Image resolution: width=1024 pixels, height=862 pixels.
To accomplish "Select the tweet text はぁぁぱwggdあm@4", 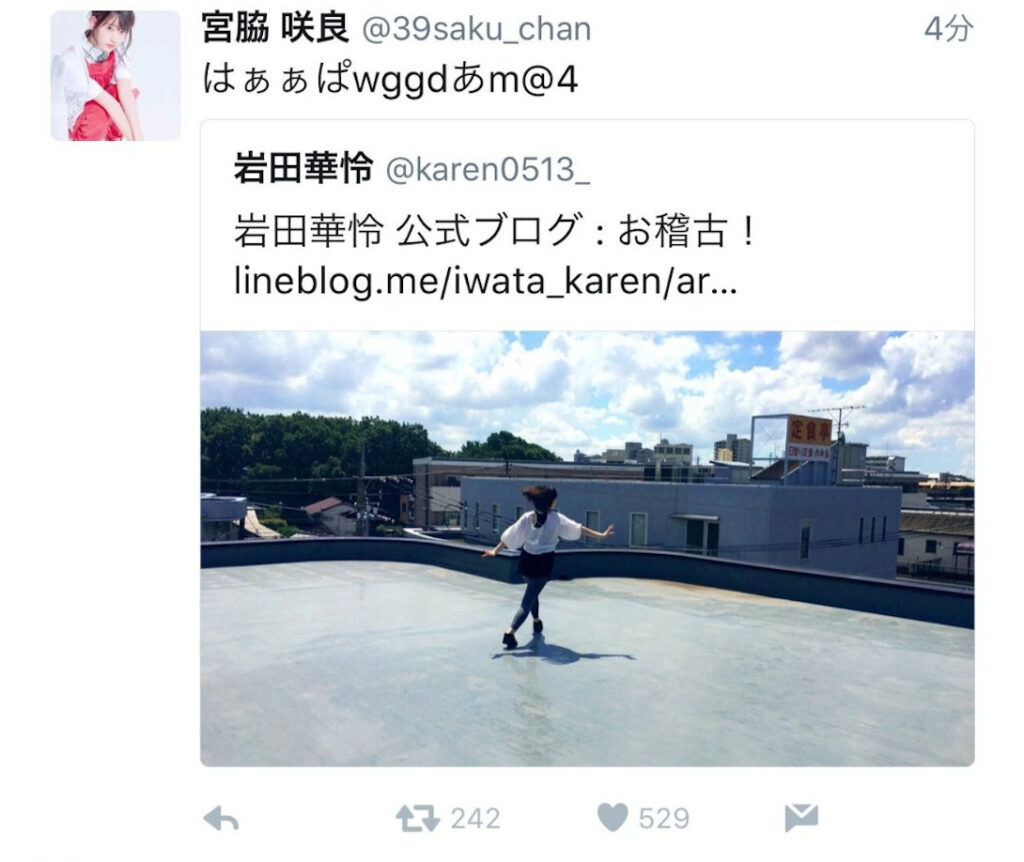I will click(x=390, y=81).
